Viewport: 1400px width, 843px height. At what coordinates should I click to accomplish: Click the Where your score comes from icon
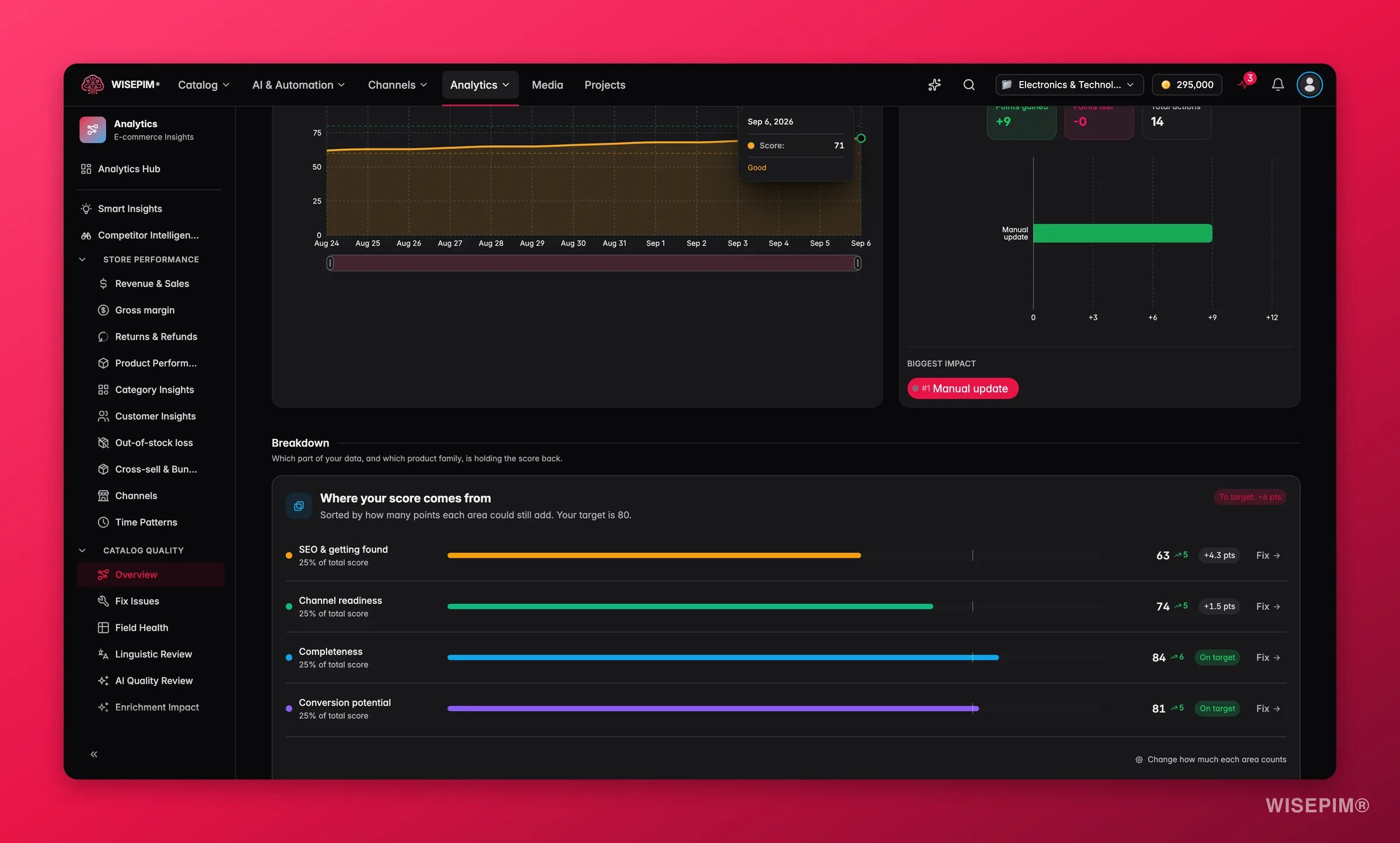(299, 506)
